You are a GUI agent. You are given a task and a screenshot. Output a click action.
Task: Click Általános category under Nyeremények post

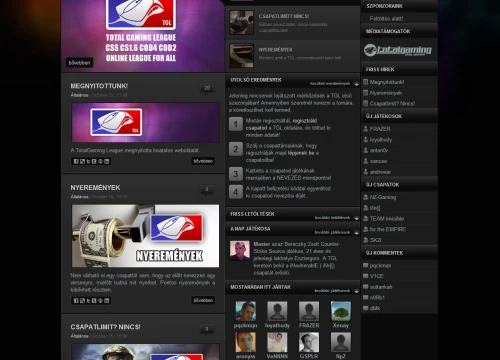(79, 197)
